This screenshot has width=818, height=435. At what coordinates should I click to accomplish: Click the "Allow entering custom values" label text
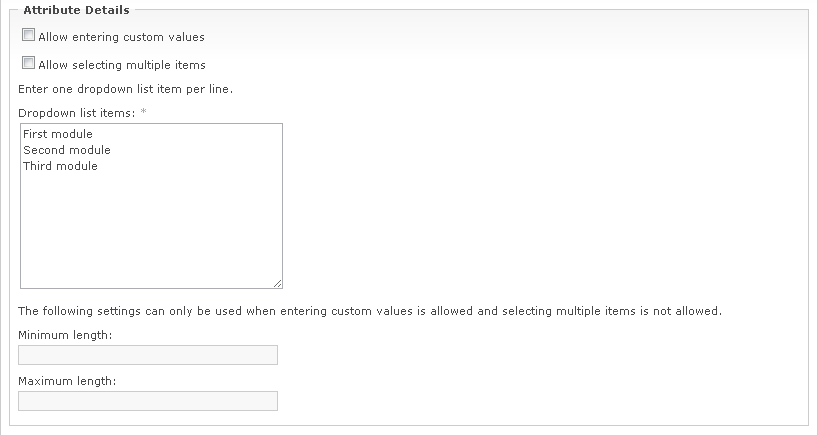121,37
